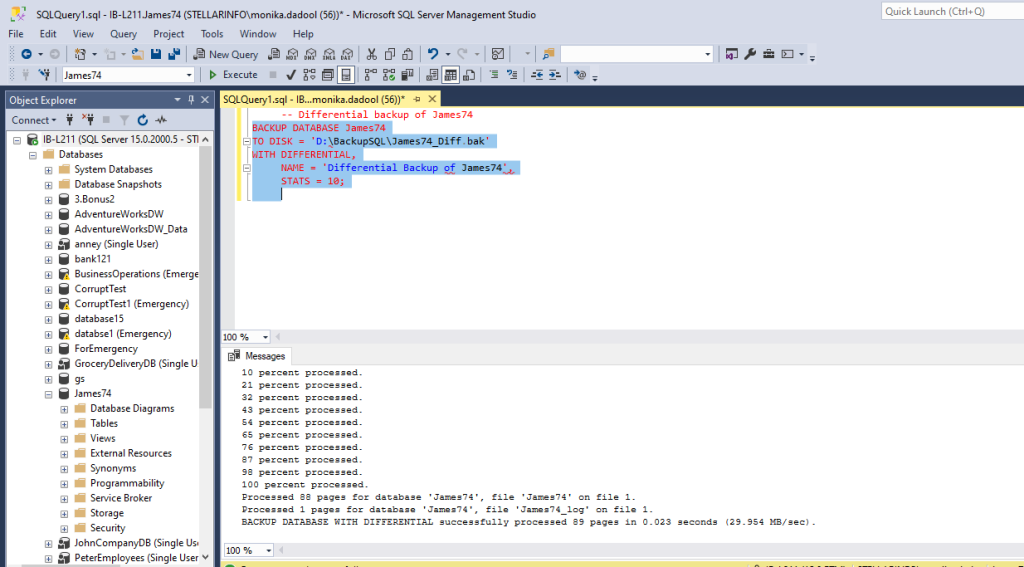This screenshot has width=1024, height=567.
Task: Open the Window menu
Action: tap(258, 34)
